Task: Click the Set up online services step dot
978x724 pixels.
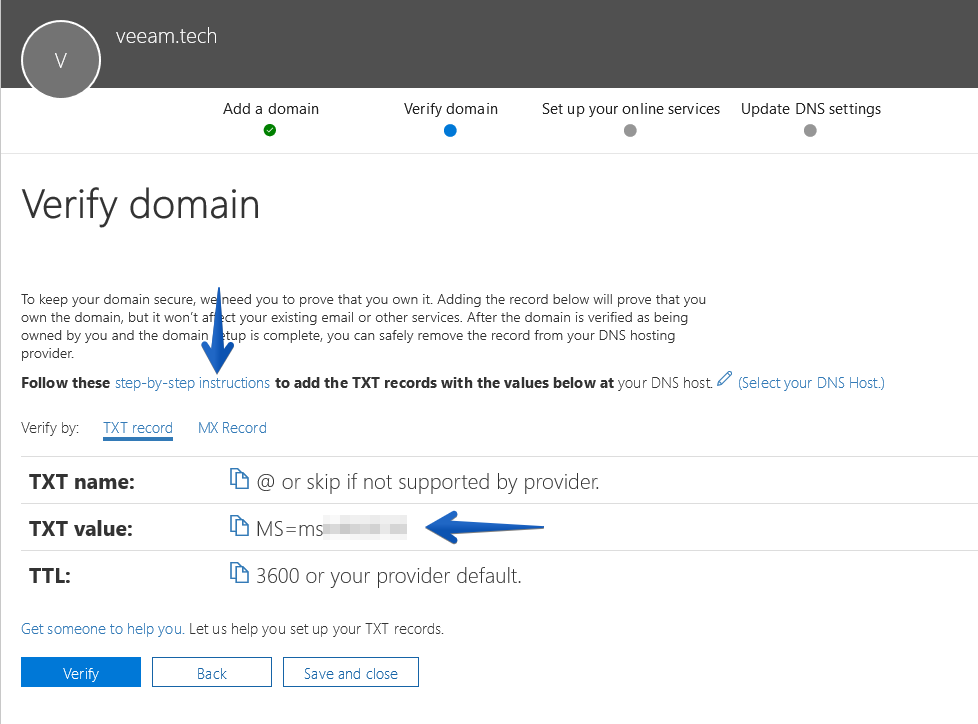Action: click(631, 130)
